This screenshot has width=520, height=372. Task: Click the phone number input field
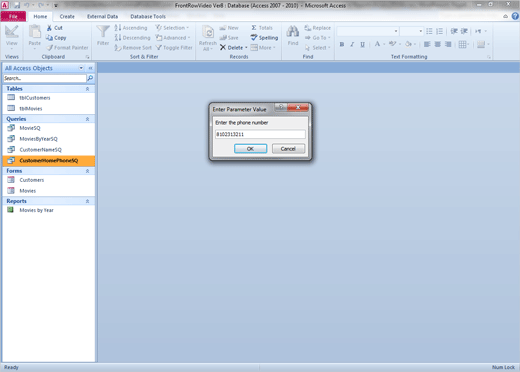pyautogui.click(x=260, y=134)
